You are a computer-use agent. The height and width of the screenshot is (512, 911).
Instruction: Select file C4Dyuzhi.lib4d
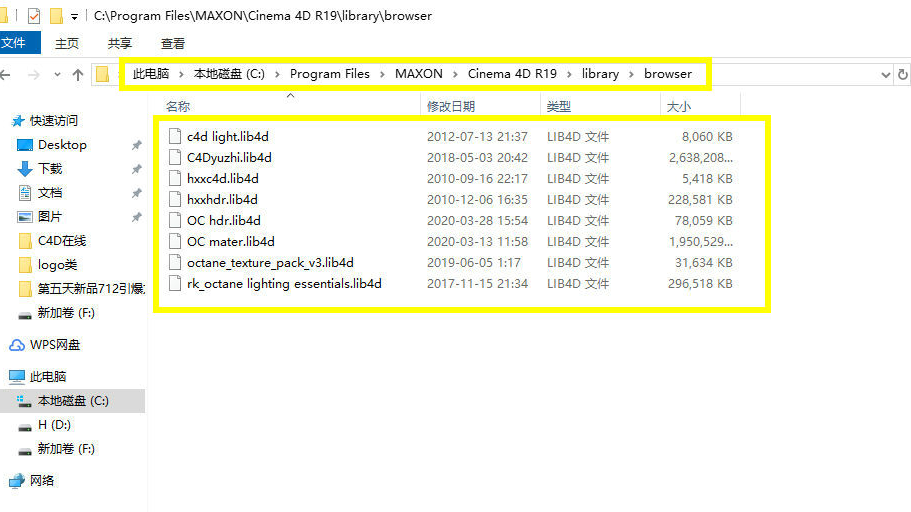click(x=229, y=157)
